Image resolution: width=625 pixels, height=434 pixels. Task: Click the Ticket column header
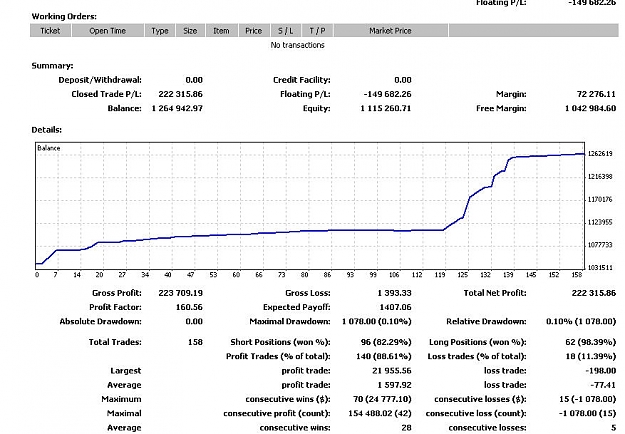[x=50, y=31]
